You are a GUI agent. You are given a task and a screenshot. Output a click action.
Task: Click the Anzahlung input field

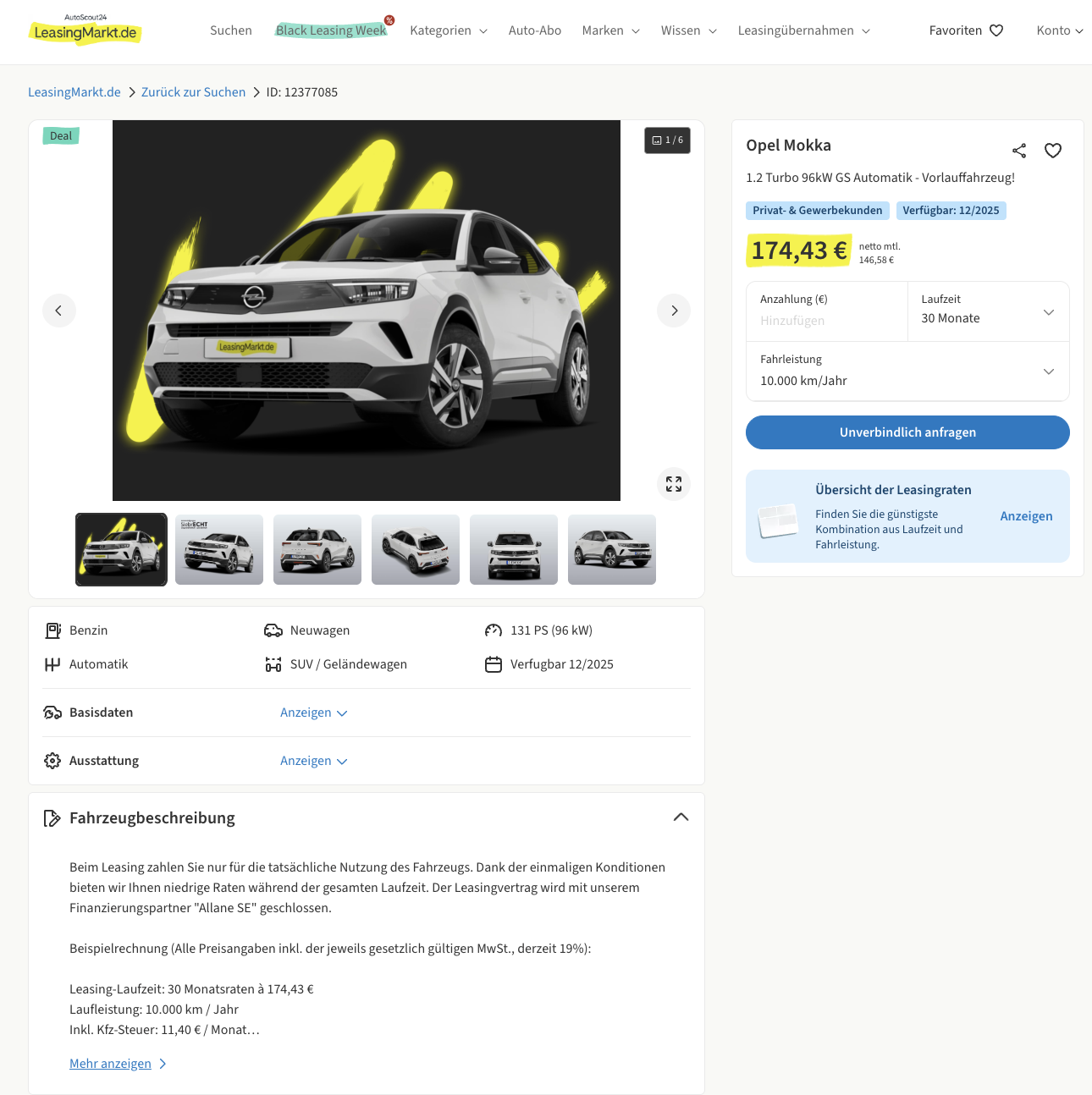coord(826,321)
